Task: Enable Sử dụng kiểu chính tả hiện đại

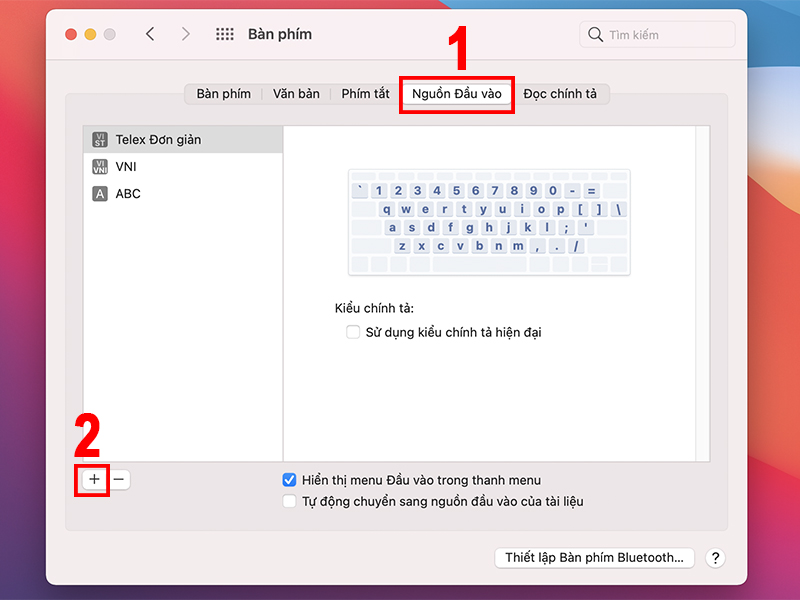Action: (x=353, y=332)
